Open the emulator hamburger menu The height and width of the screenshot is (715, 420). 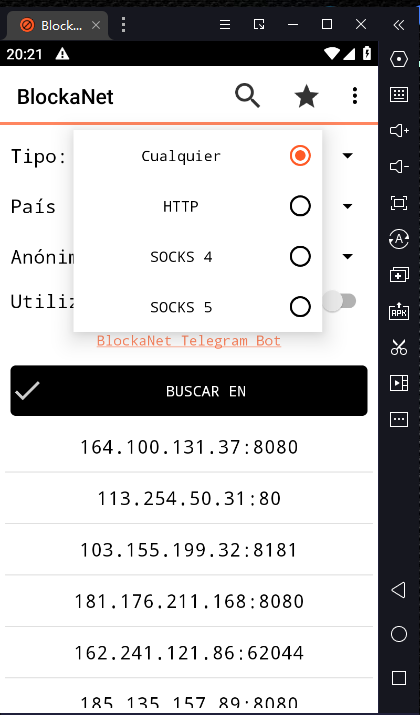click(x=225, y=25)
